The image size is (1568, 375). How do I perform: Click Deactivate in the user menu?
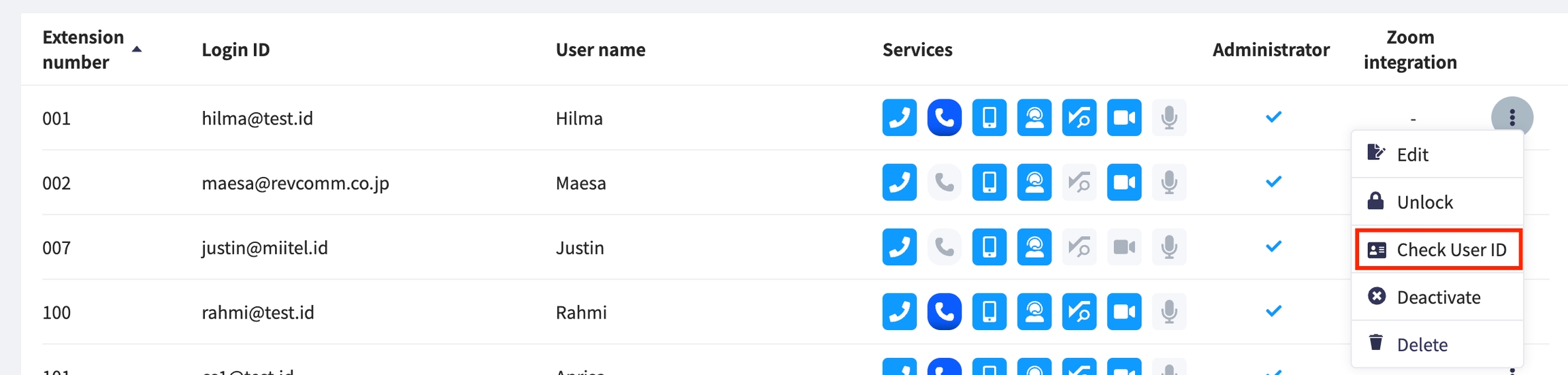point(1438,297)
